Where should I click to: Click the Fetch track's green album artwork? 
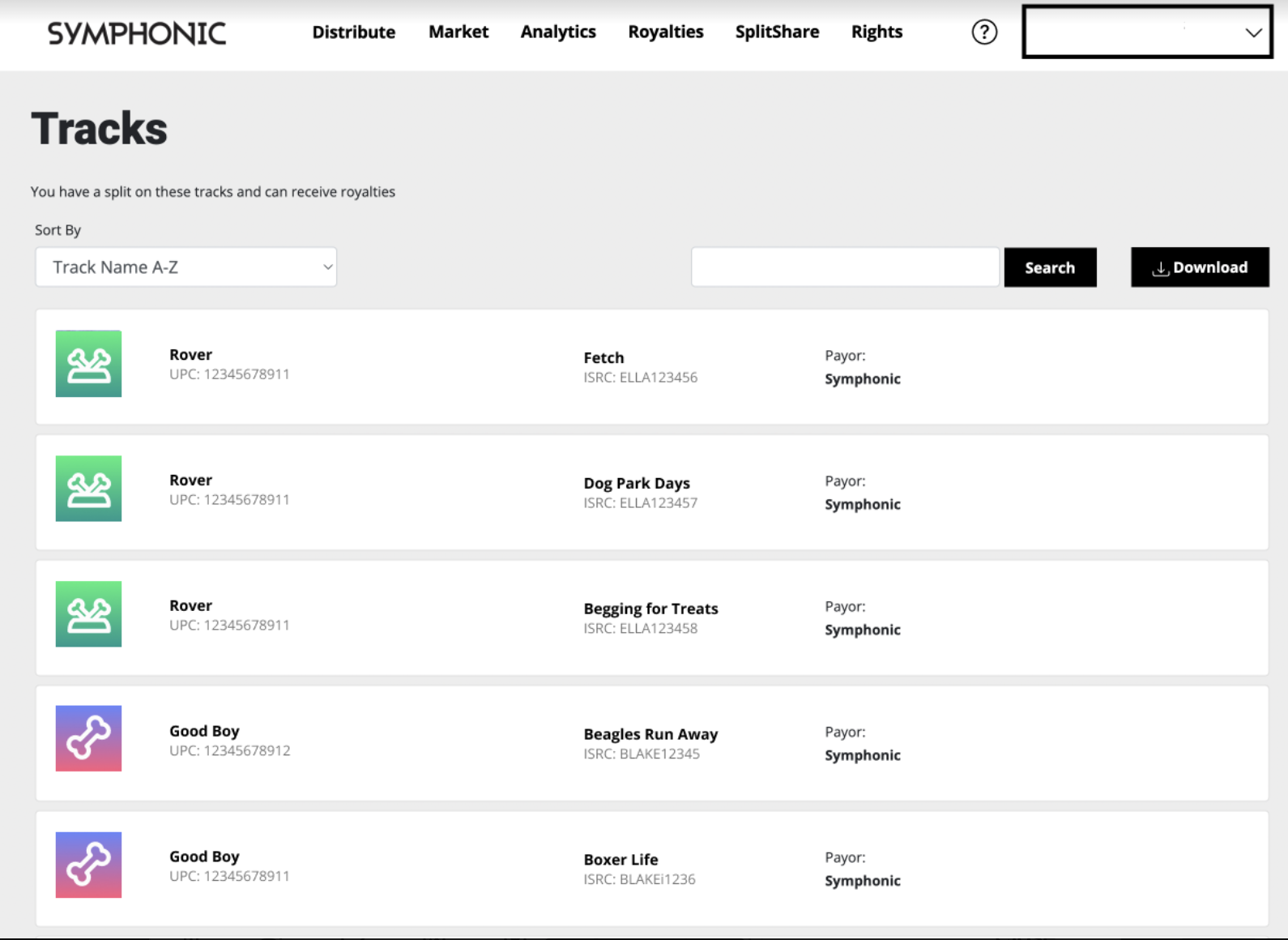(x=88, y=363)
